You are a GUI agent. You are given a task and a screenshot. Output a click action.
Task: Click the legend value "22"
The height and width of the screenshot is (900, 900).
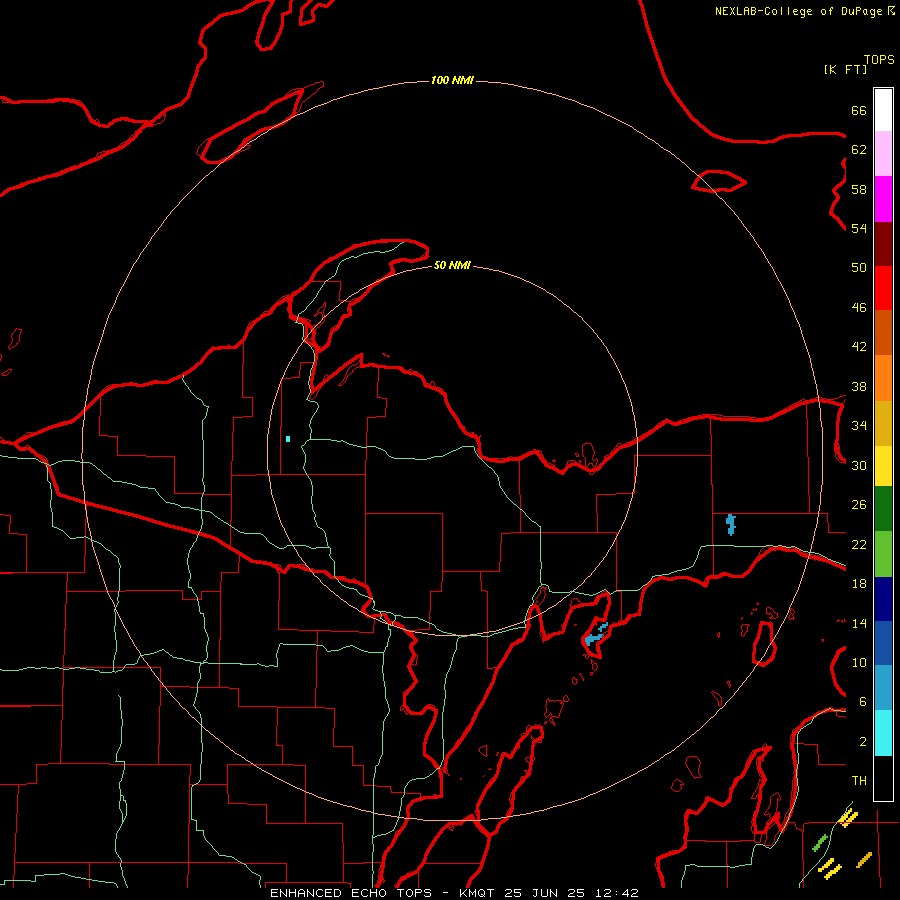click(x=859, y=544)
